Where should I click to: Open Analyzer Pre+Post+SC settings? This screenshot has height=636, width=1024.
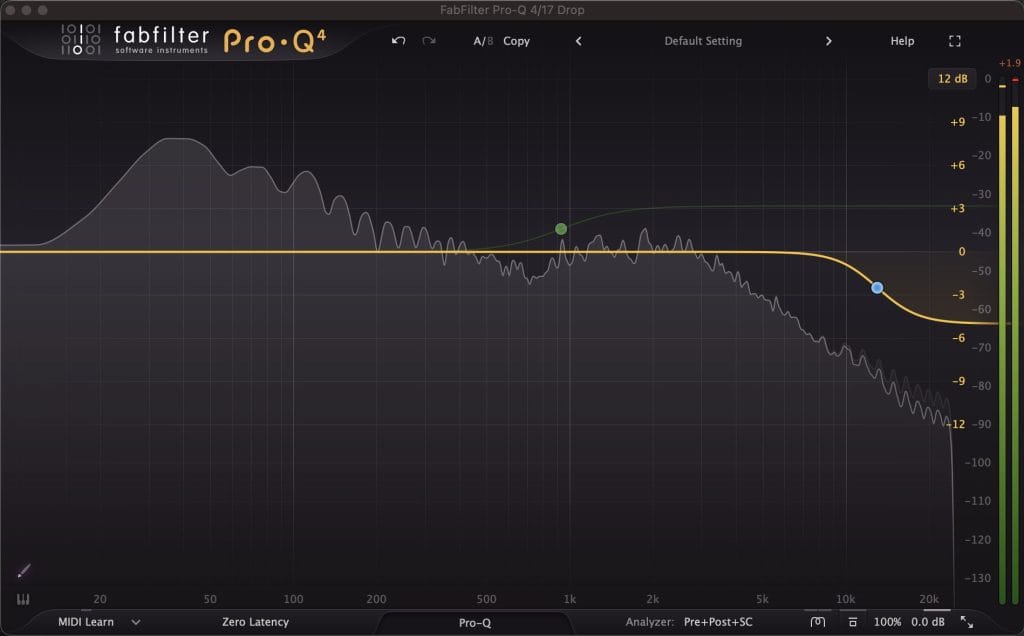coord(719,622)
